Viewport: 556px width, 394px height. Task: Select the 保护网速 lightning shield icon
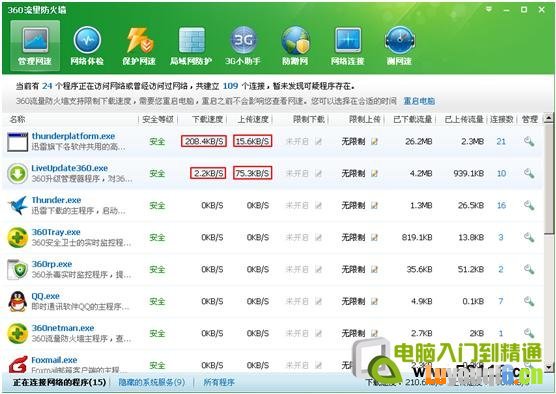[x=139, y=46]
